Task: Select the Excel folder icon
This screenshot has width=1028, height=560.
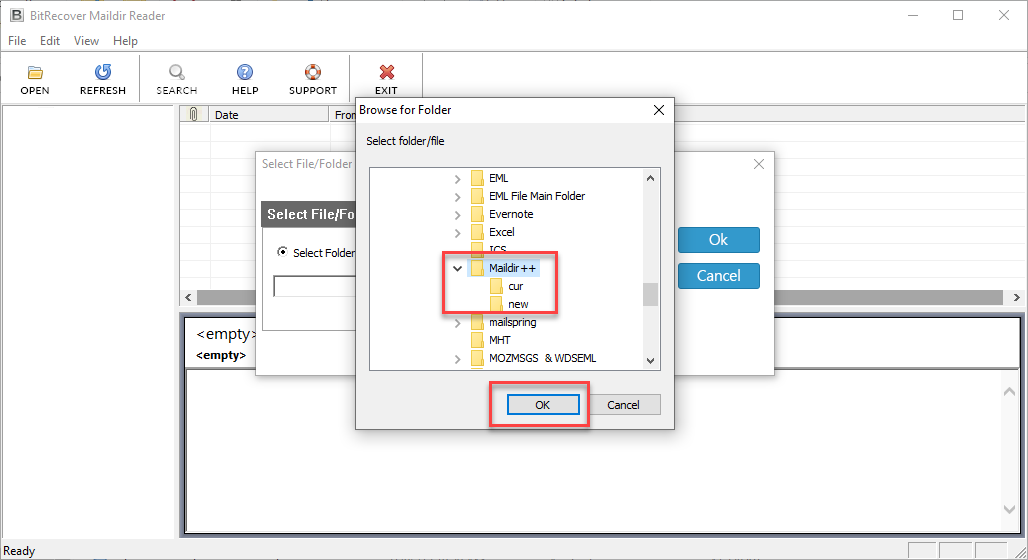Action: [x=477, y=232]
